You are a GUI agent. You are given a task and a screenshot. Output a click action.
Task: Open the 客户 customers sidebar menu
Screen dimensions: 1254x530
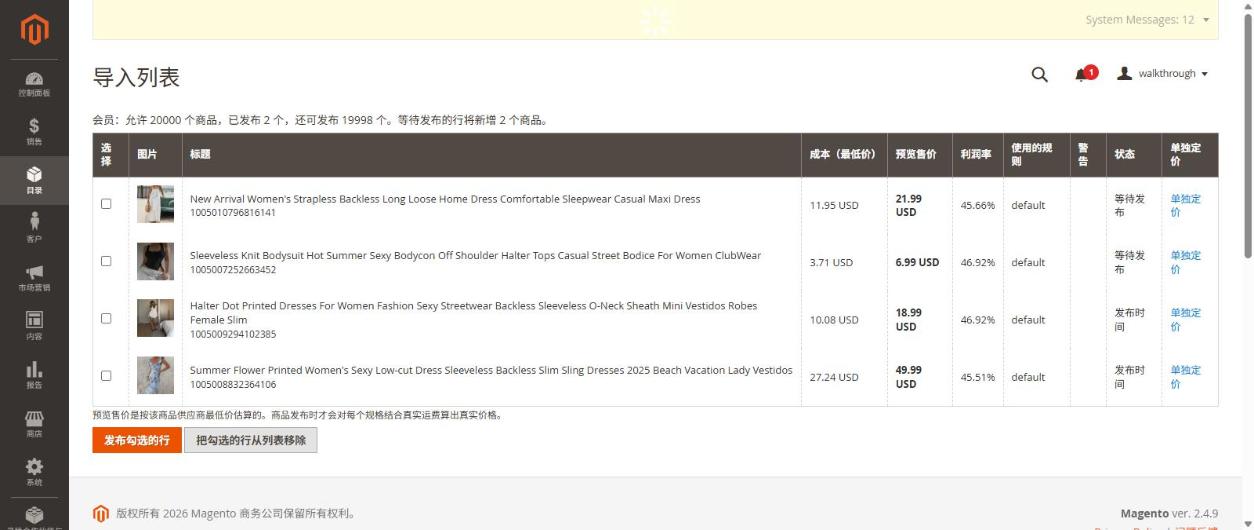(34, 228)
